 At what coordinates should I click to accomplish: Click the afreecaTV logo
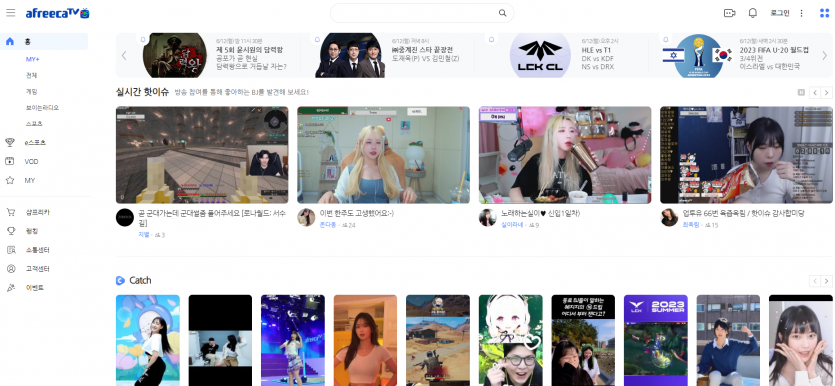point(58,13)
